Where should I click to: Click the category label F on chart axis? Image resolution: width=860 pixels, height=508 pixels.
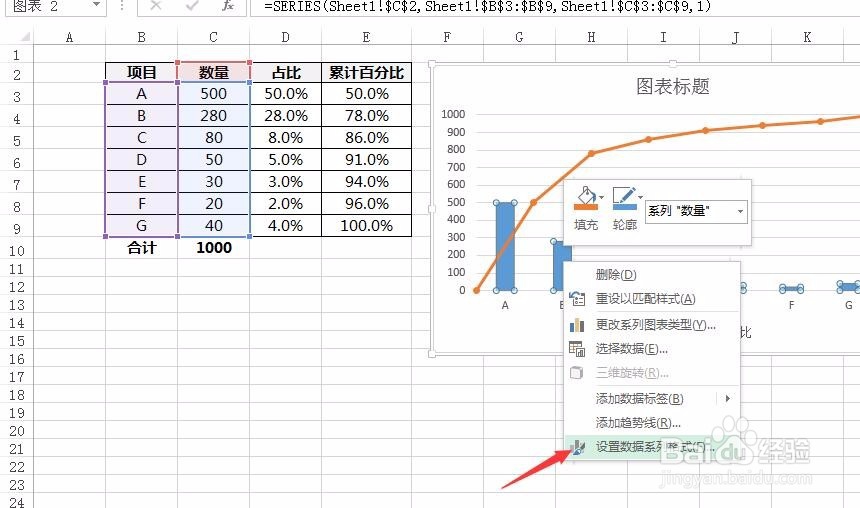click(791, 305)
